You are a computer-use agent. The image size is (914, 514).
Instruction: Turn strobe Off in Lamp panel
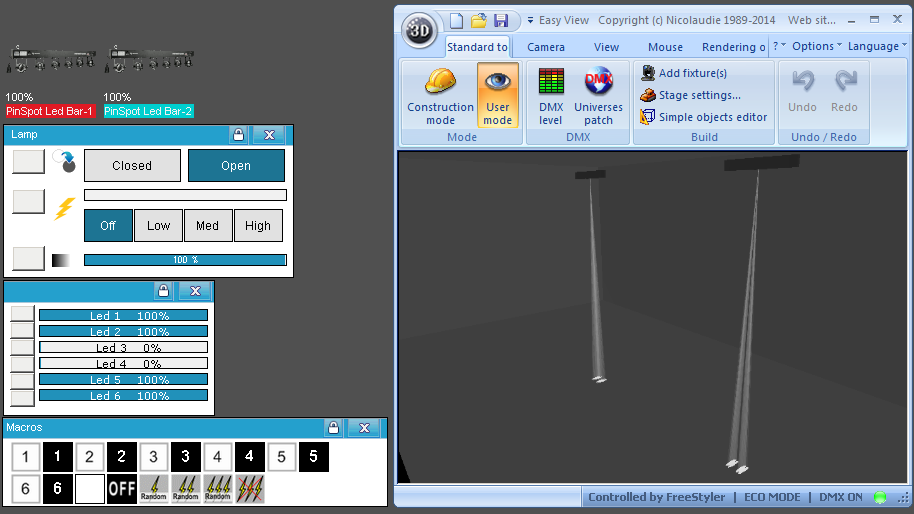(x=108, y=226)
